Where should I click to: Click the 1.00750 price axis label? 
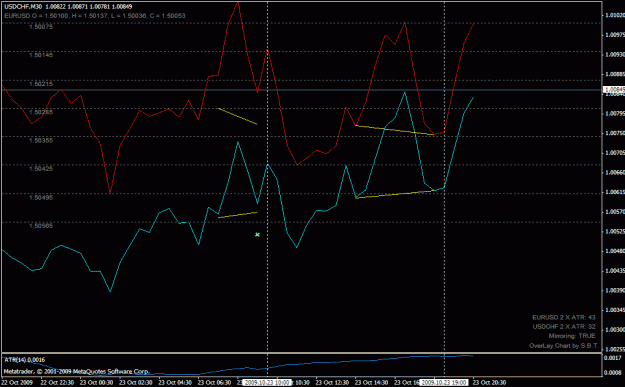click(x=615, y=133)
